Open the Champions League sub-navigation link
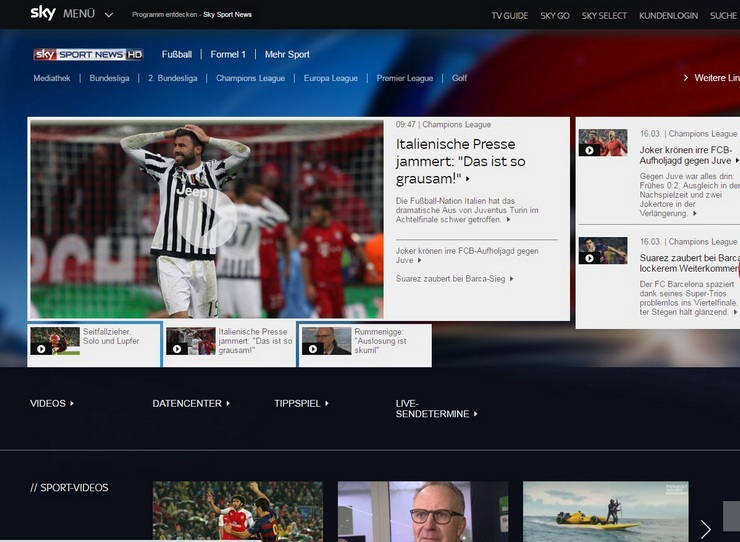Screen dimensions: 740x542 pos(250,78)
